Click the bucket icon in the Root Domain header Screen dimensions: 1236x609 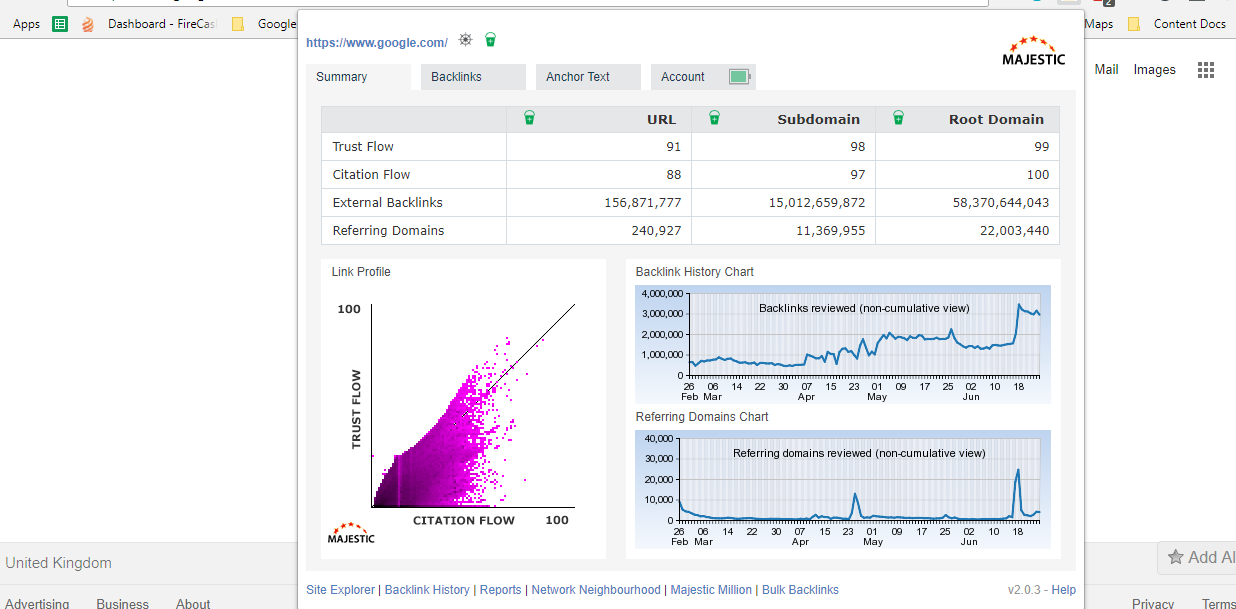coord(898,118)
